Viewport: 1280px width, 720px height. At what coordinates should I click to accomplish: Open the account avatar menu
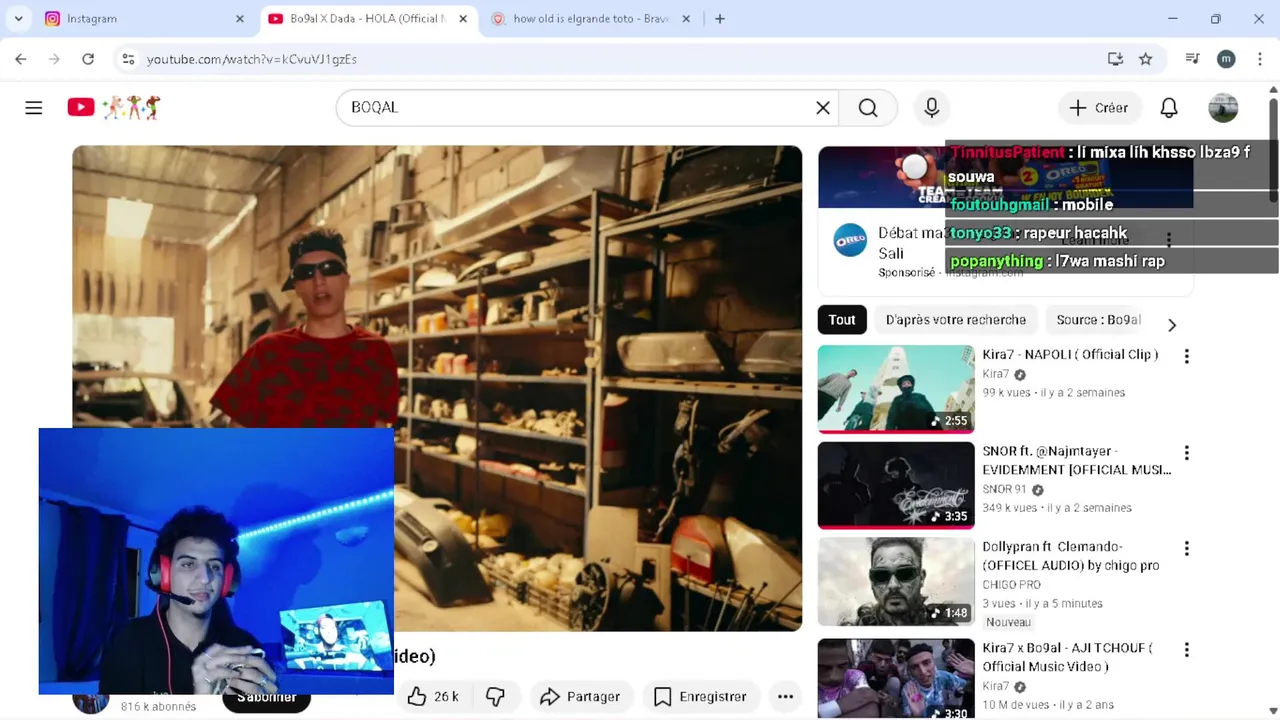point(1223,107)
